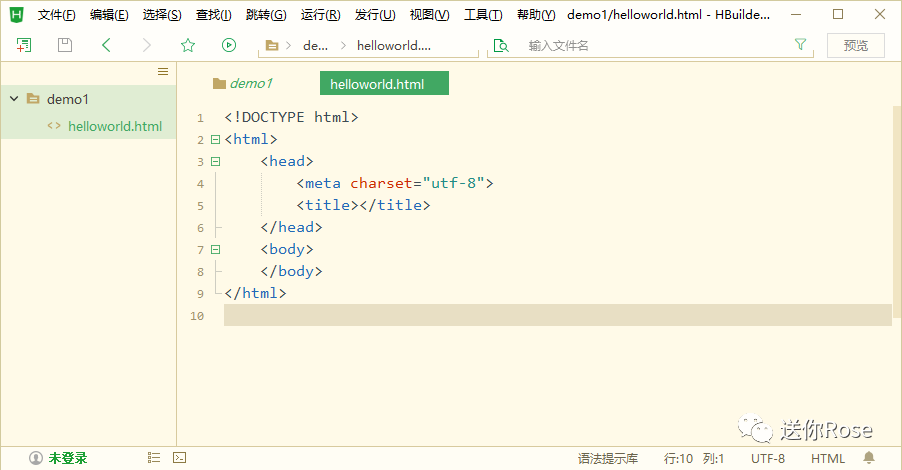Click the 行:10 列:1 position indicator

694,458
